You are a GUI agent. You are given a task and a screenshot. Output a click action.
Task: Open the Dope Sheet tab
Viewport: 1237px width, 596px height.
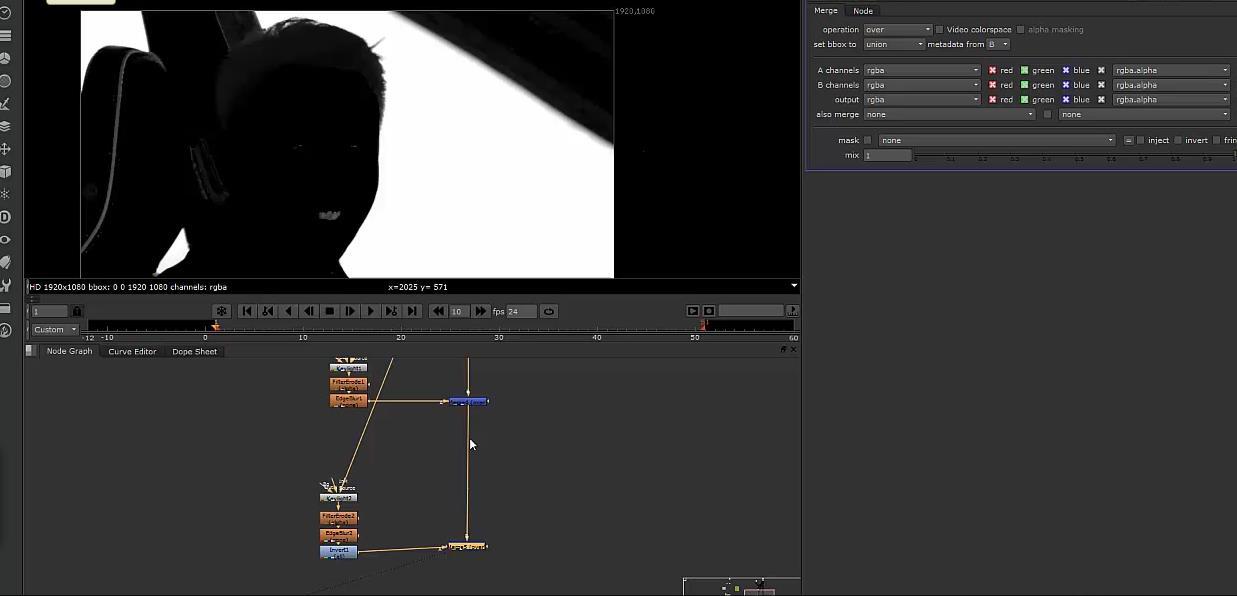194,351
